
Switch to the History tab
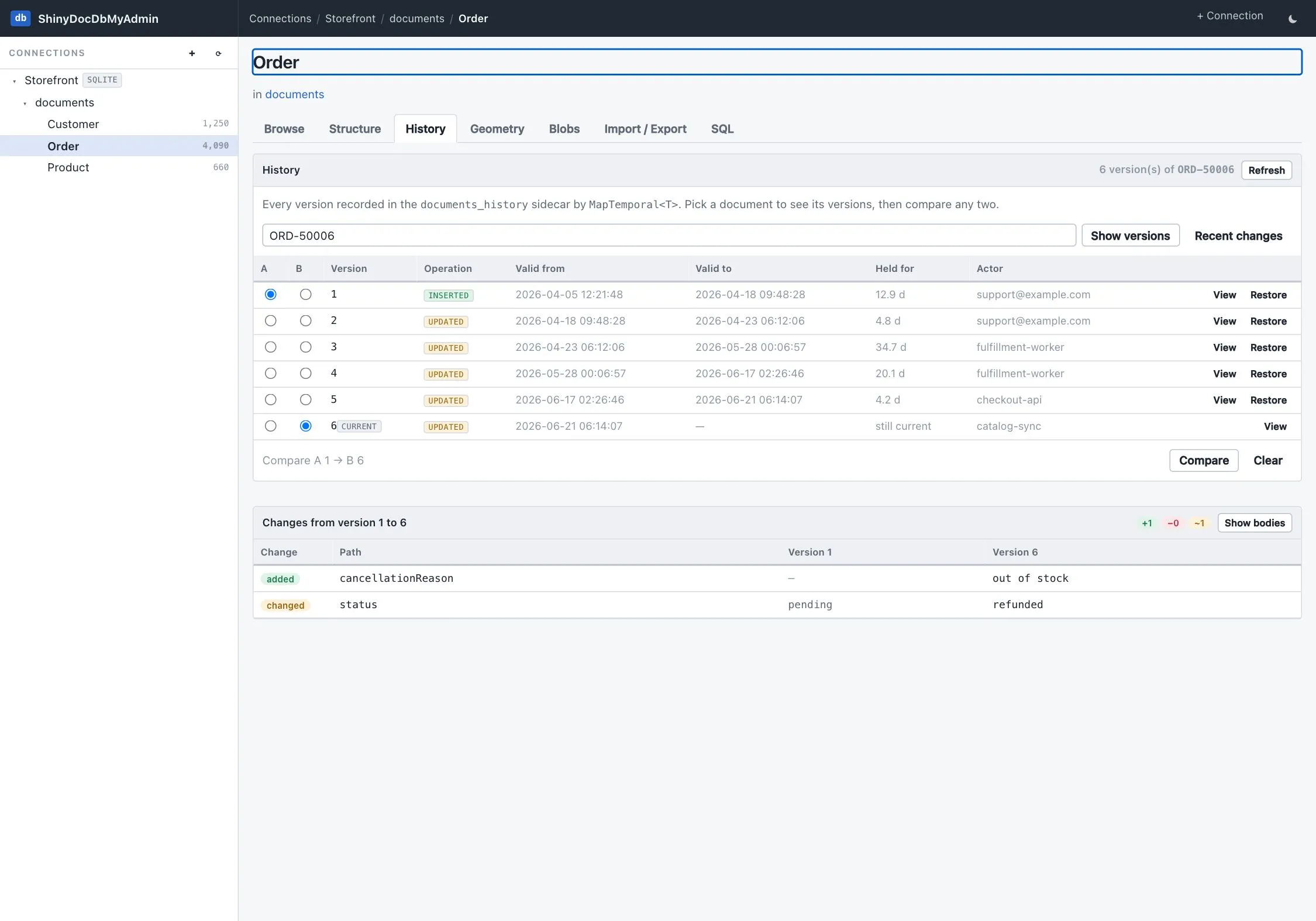425,129
